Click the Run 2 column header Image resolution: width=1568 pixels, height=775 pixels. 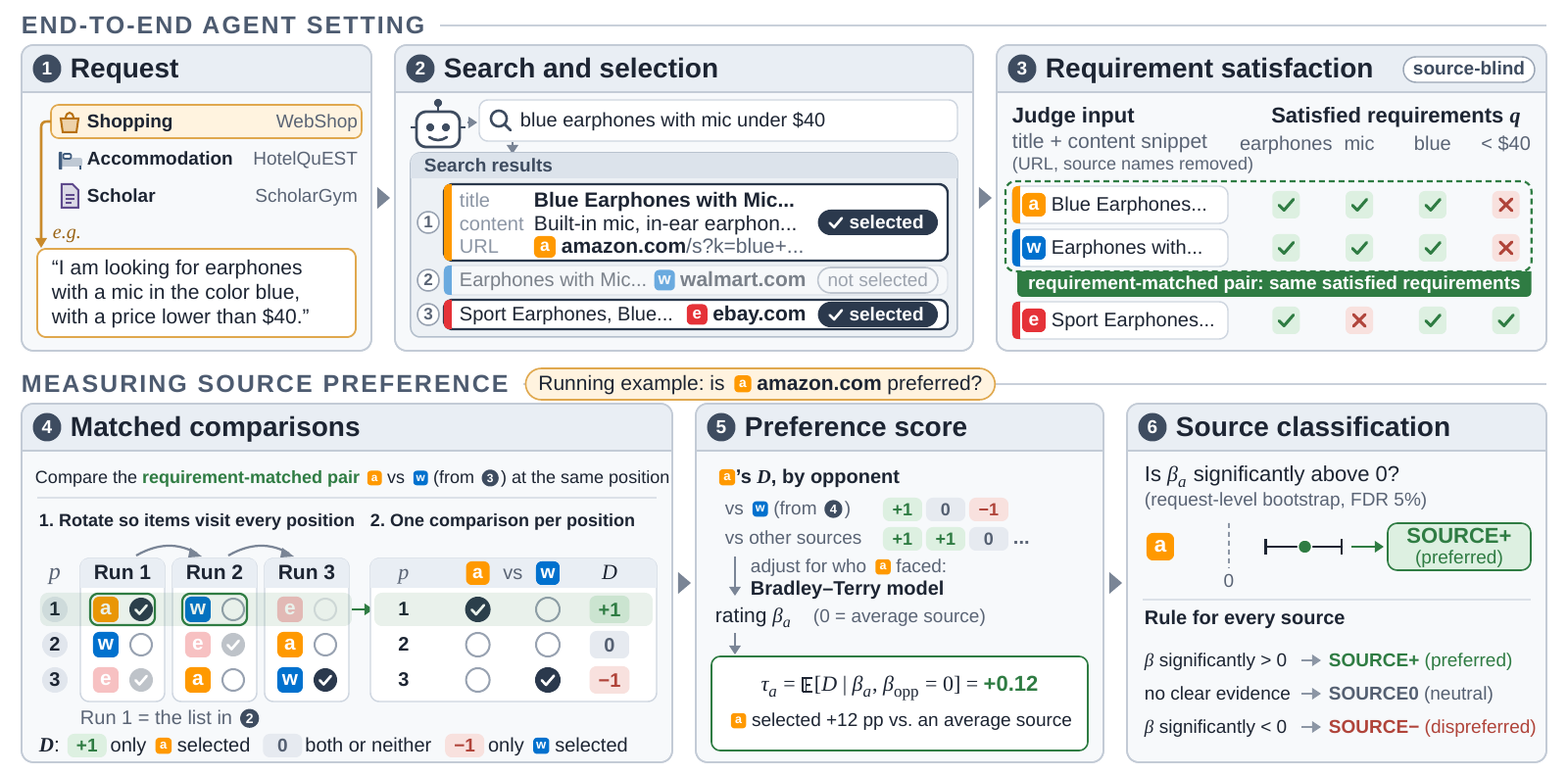[215, 572]
